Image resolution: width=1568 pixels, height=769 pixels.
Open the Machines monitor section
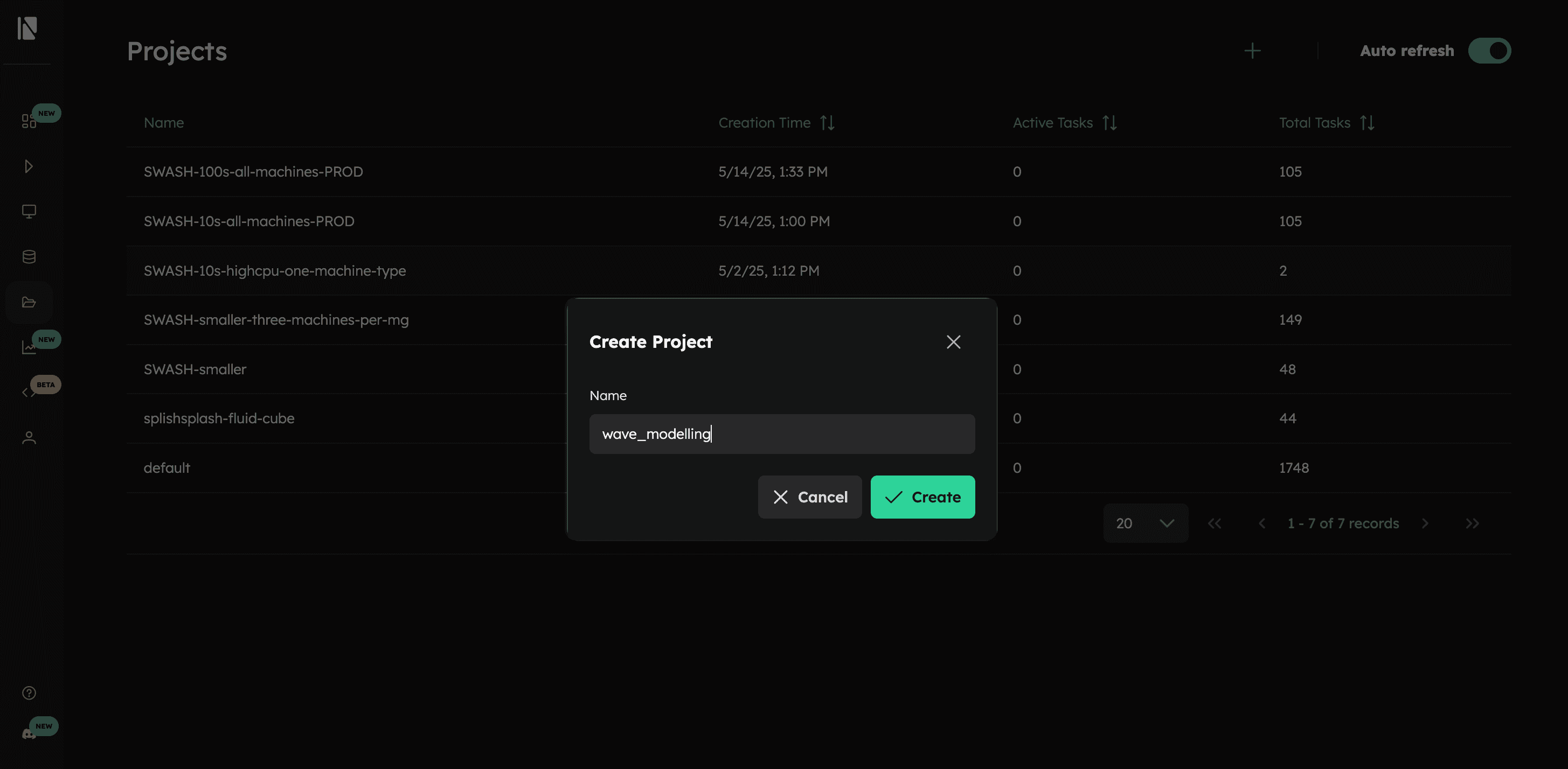click(x=29, y=211)
